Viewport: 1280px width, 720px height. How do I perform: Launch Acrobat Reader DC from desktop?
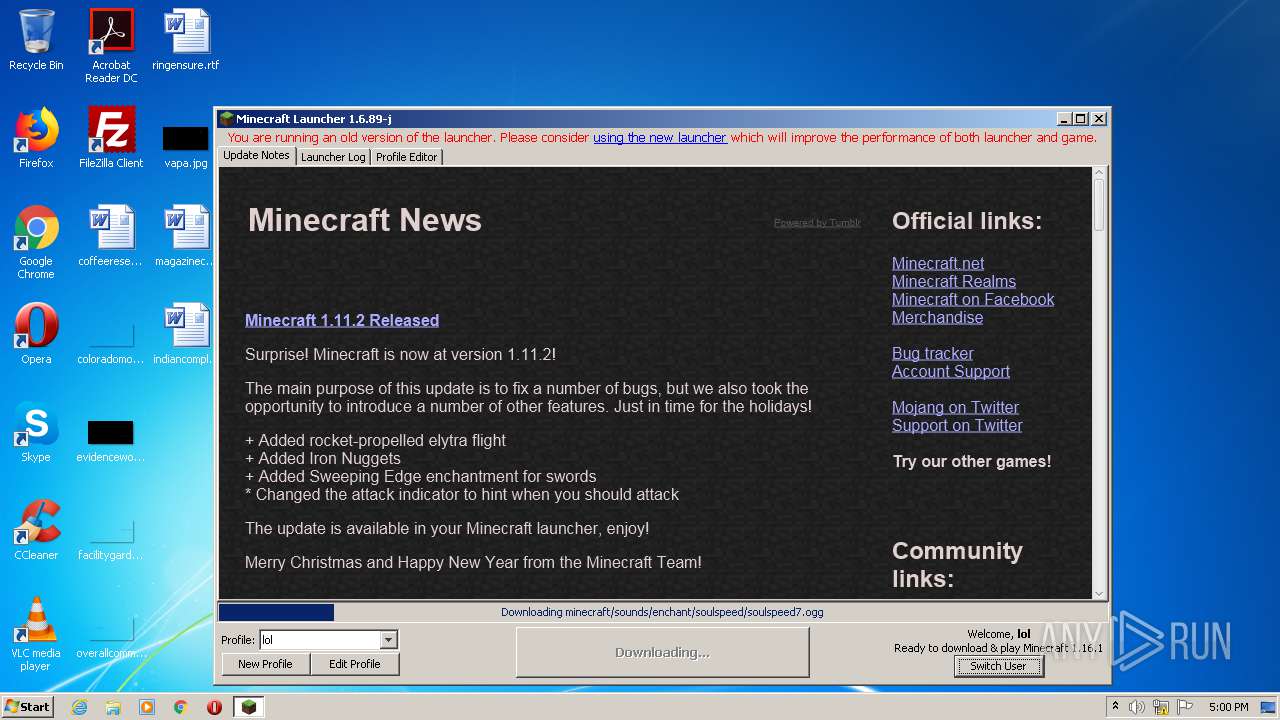click(x=111, y=46)
